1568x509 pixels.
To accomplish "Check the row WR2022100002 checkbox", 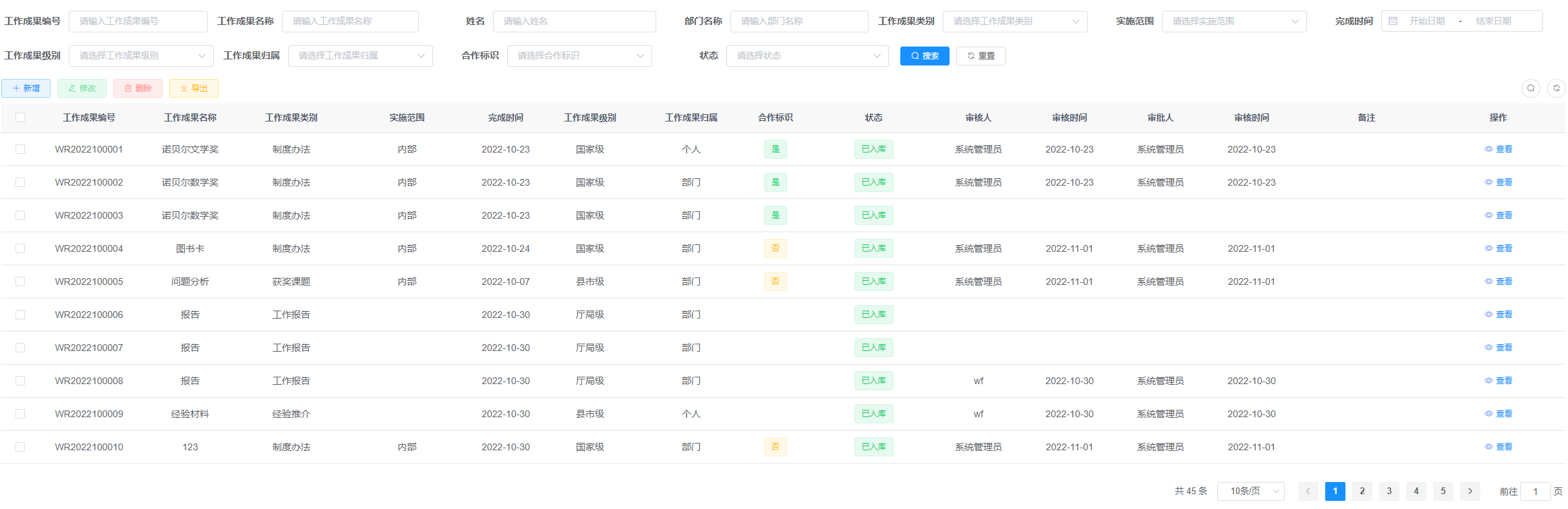I will 20,182.
